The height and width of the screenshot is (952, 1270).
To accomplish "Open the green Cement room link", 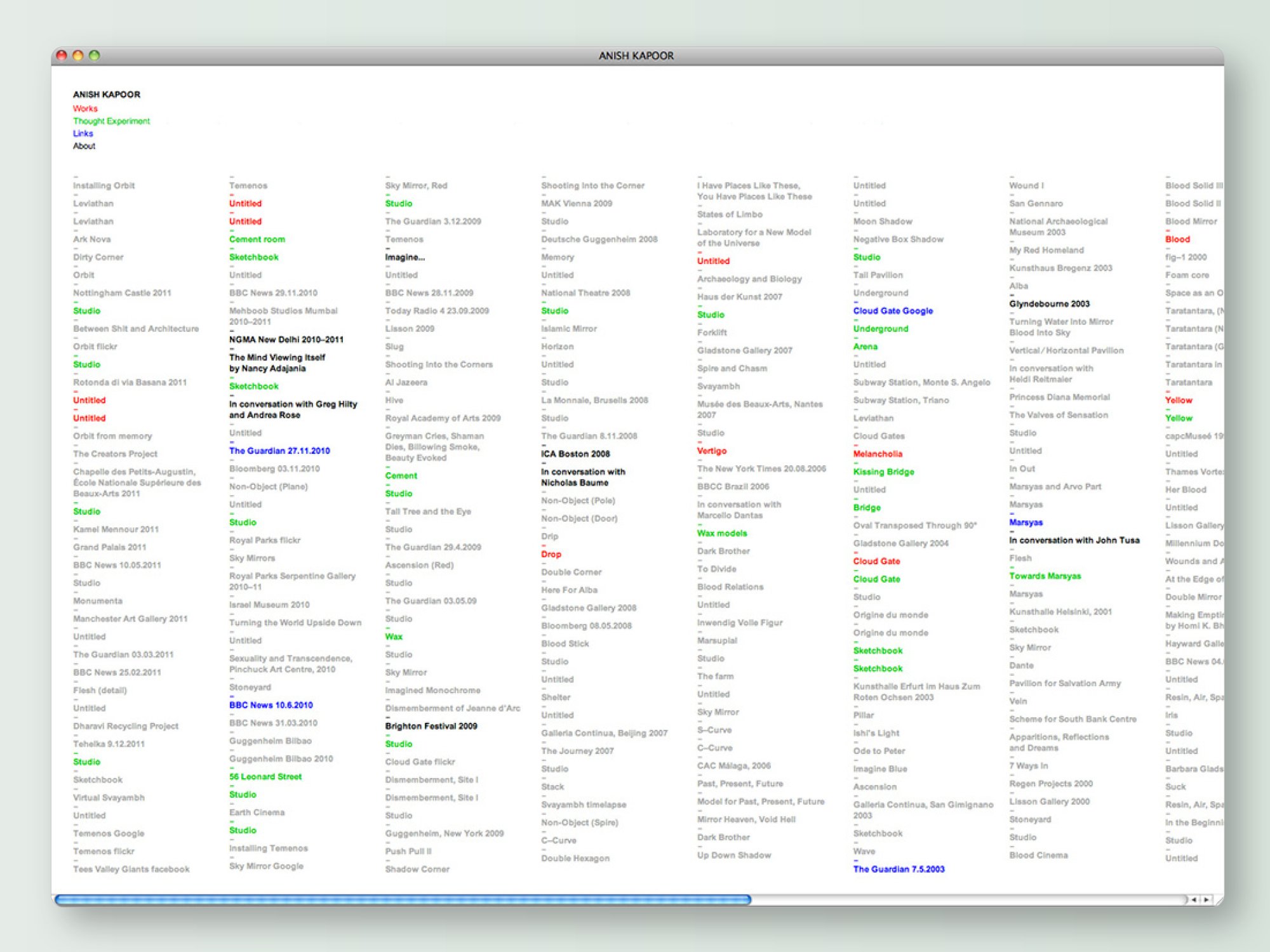I will pyautogui.click(x=257, y=239).
